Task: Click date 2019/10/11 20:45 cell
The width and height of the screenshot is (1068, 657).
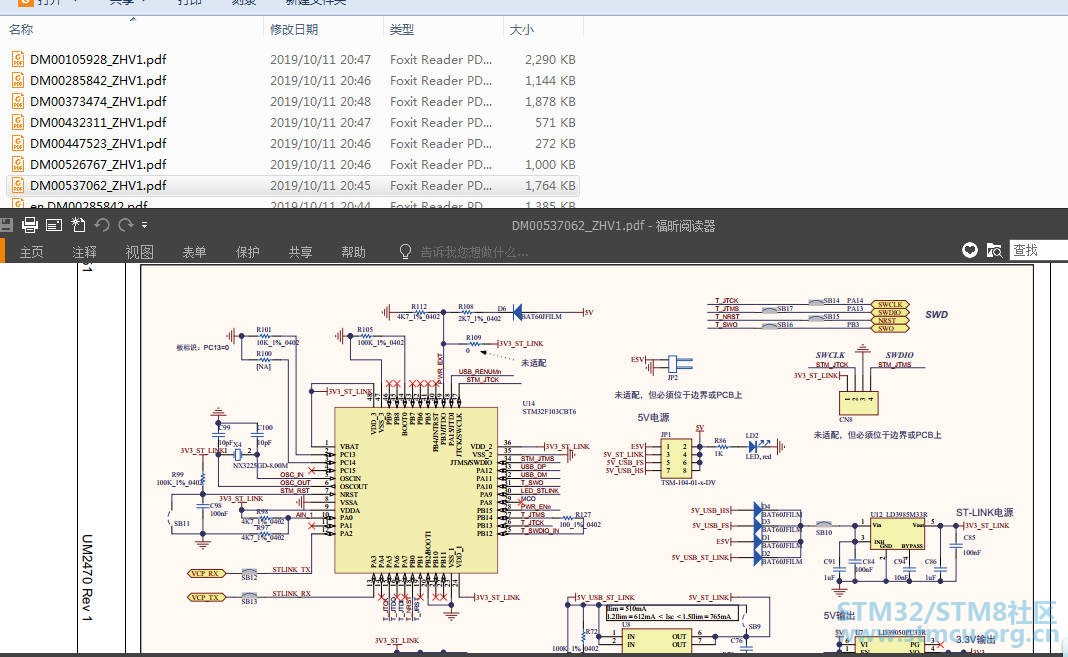Action: (x=320, y=185)
